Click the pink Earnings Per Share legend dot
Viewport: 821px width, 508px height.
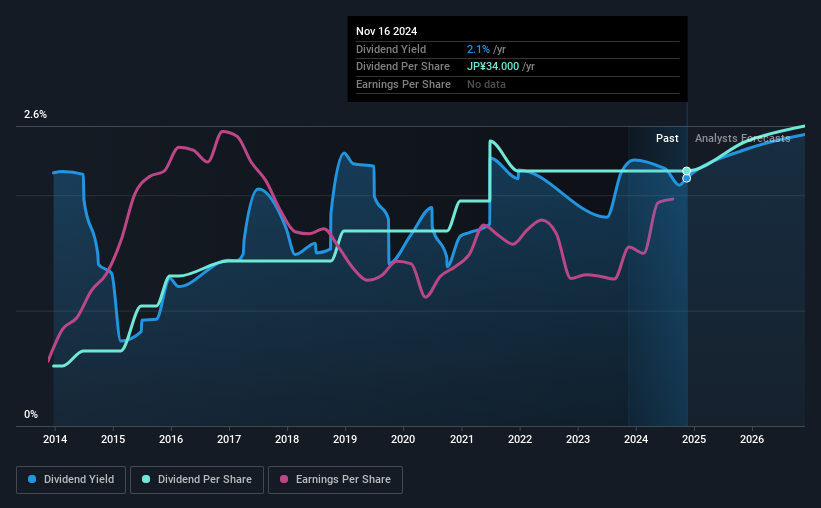tap(284, 479)
